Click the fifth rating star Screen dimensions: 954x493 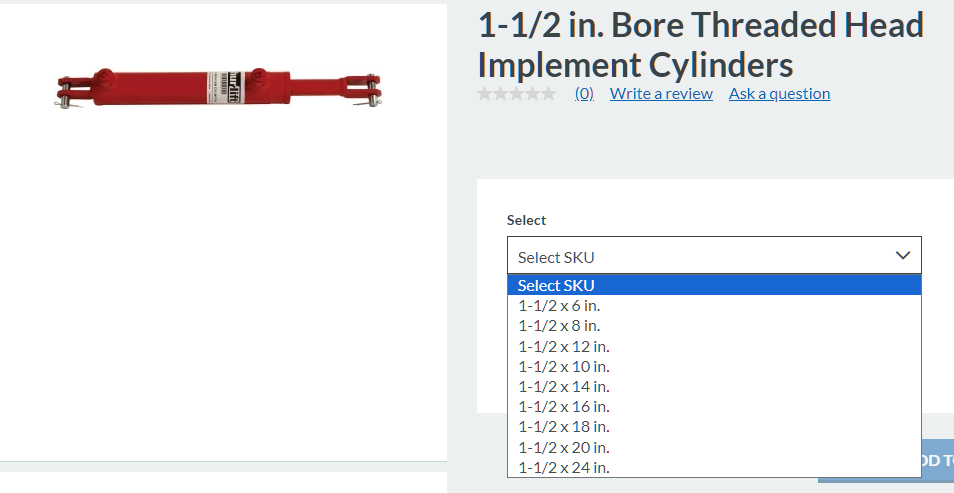click(548, 94)
